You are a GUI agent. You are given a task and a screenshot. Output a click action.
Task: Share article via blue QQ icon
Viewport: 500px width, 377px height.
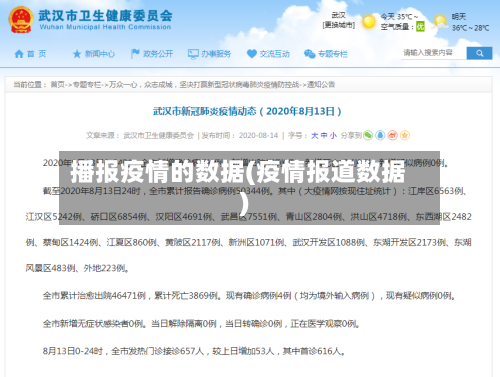tap(380, 135)
